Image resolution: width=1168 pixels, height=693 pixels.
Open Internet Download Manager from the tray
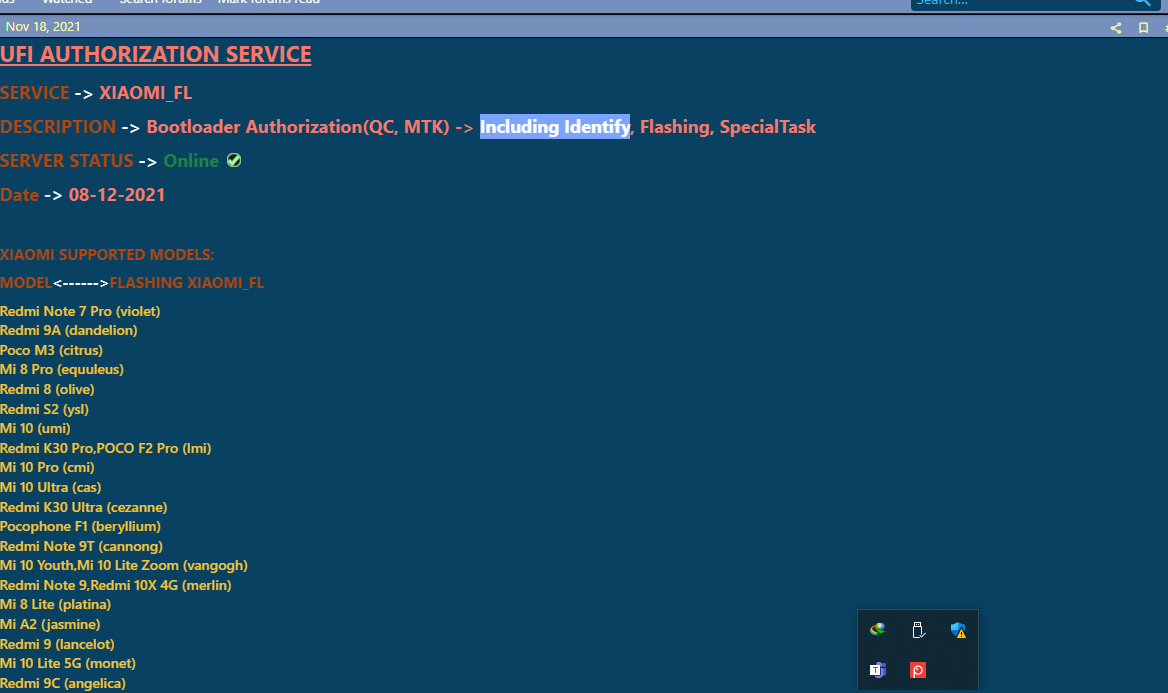click(x=877, y=630)
